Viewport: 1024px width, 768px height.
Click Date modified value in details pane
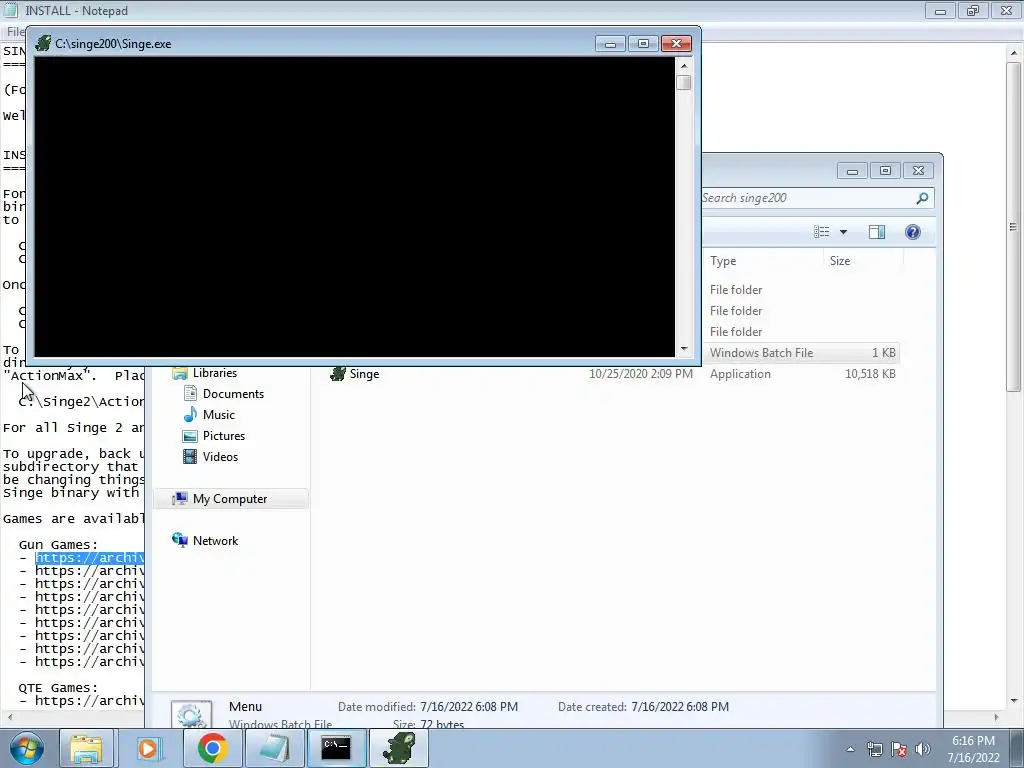tap(469, 707)
